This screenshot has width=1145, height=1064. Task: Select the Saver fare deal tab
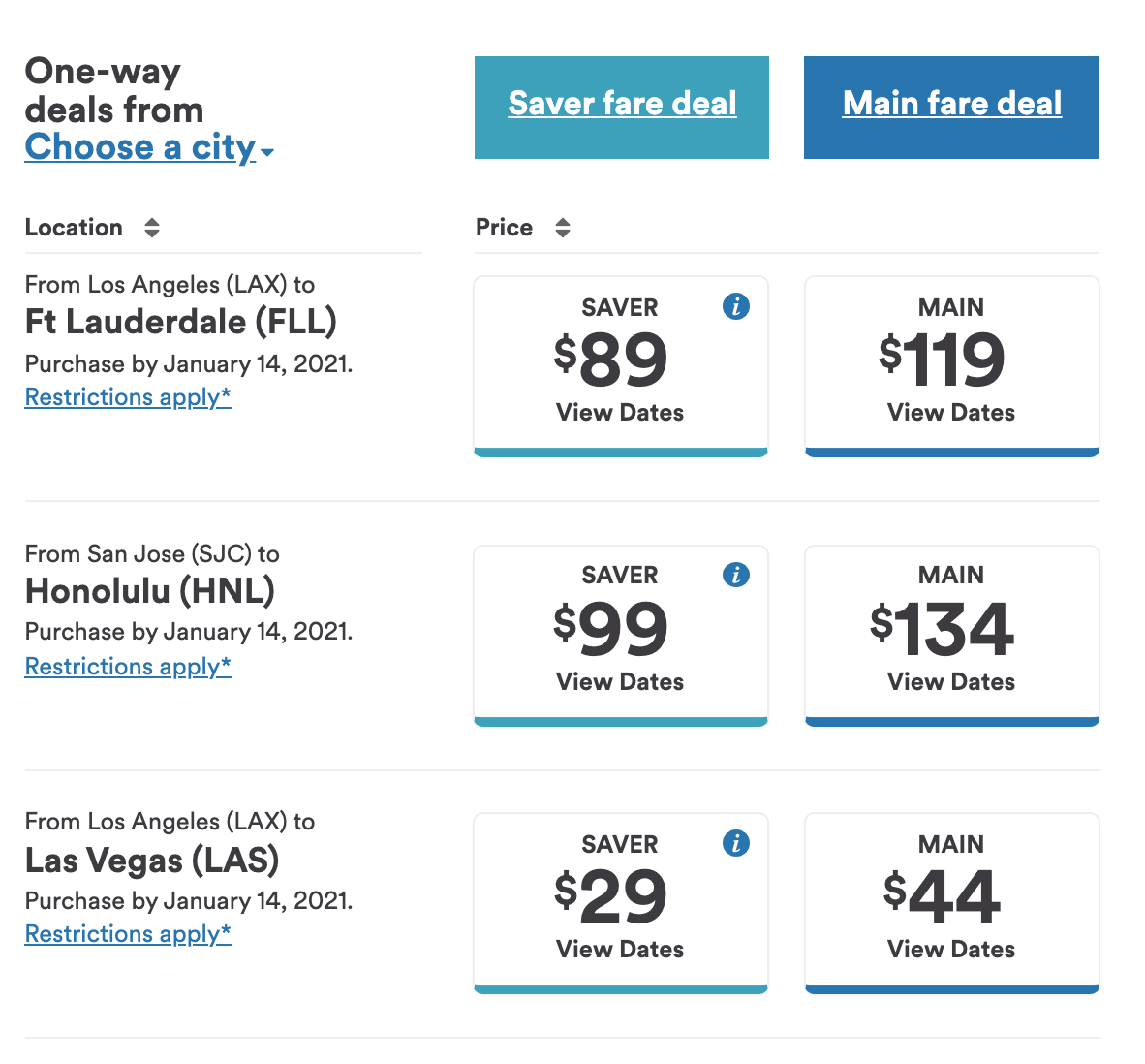pyautogui.click(x=622, y=108)
